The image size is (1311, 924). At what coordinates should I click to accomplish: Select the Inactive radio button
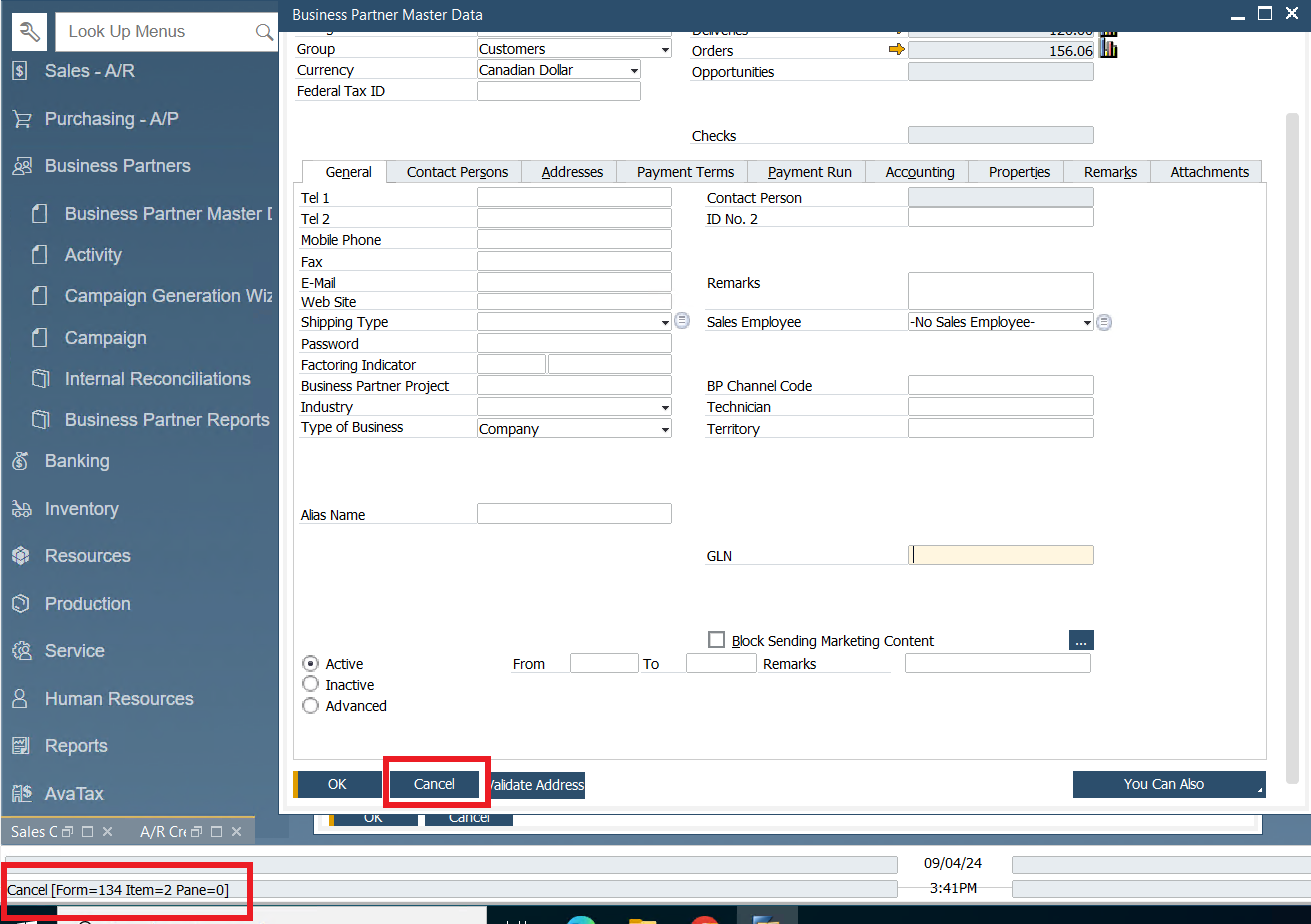310,684
